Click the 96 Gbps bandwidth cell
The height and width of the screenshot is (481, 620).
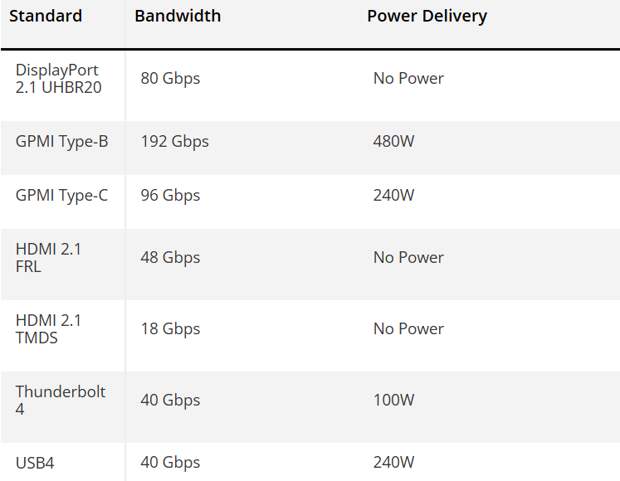coord(170,195)
